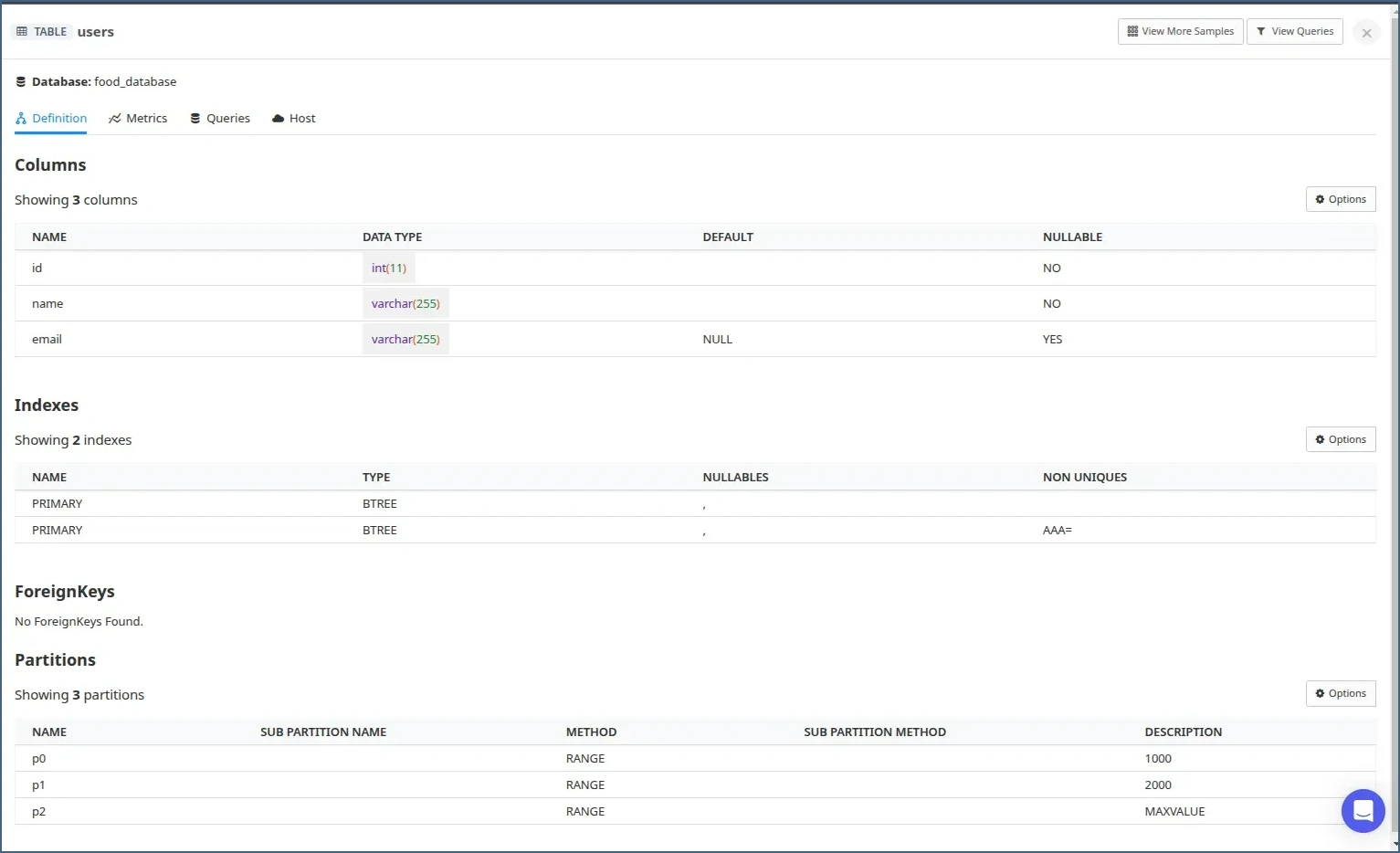
Task: Open Options for the Indexes section
Action: (1340, 439)
